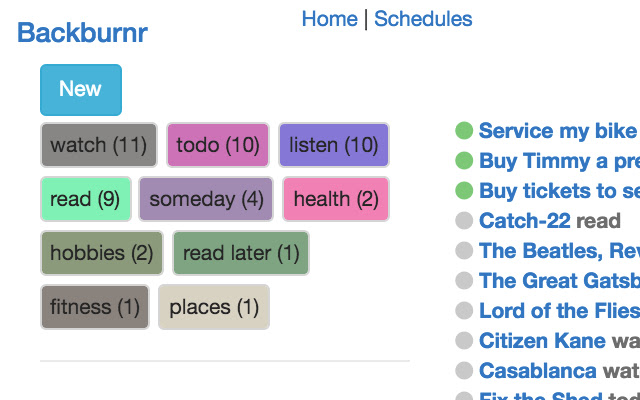Click the gray dot next to Citizen Kane

[464, 340]
